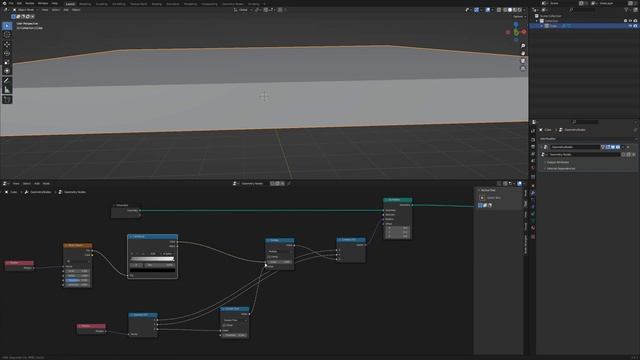640x360 pixels.
Task: Open the node editor Add menu
Action: (x=37, y=184)
